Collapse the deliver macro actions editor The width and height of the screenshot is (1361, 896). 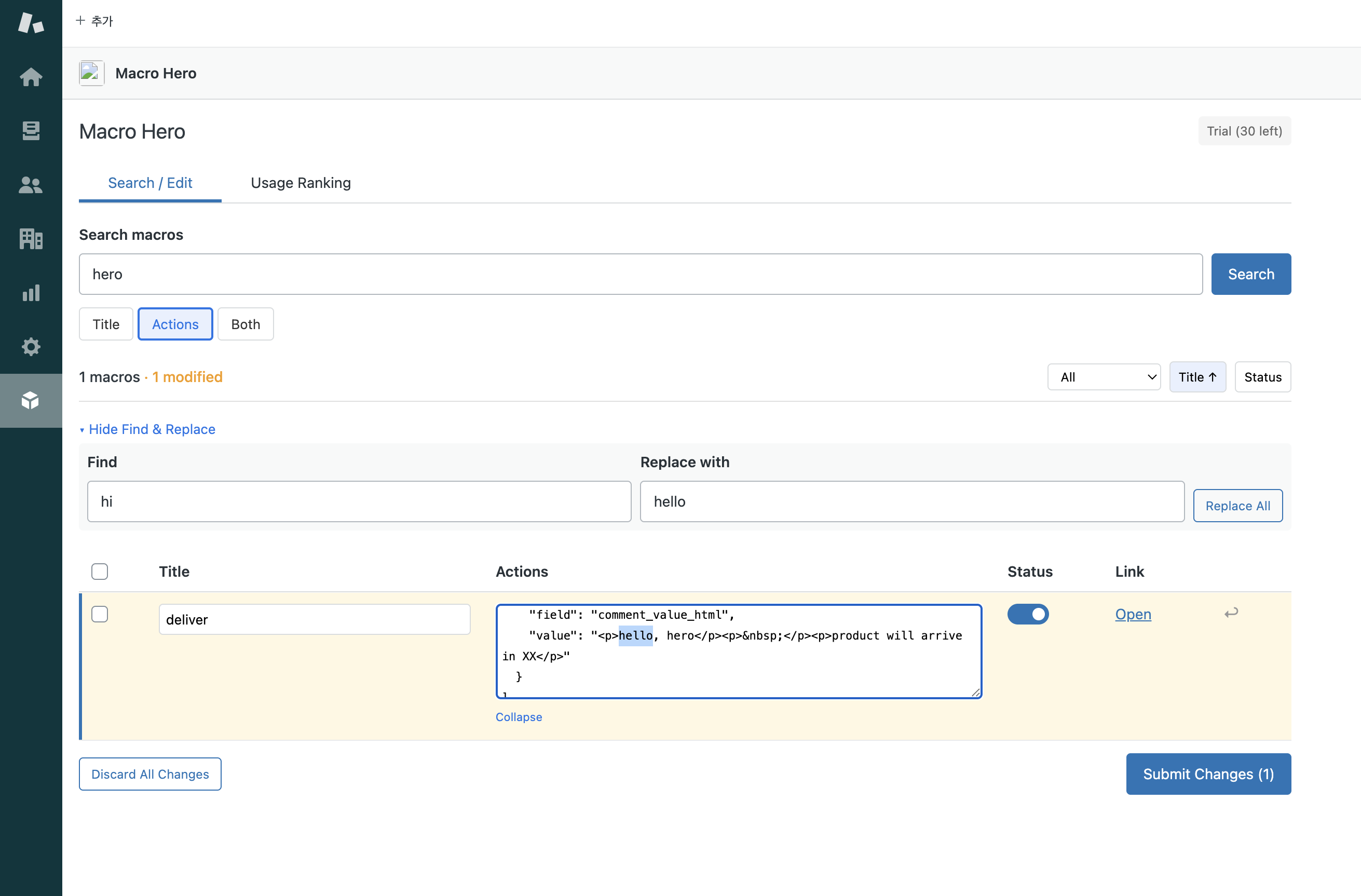coord(518,716)
